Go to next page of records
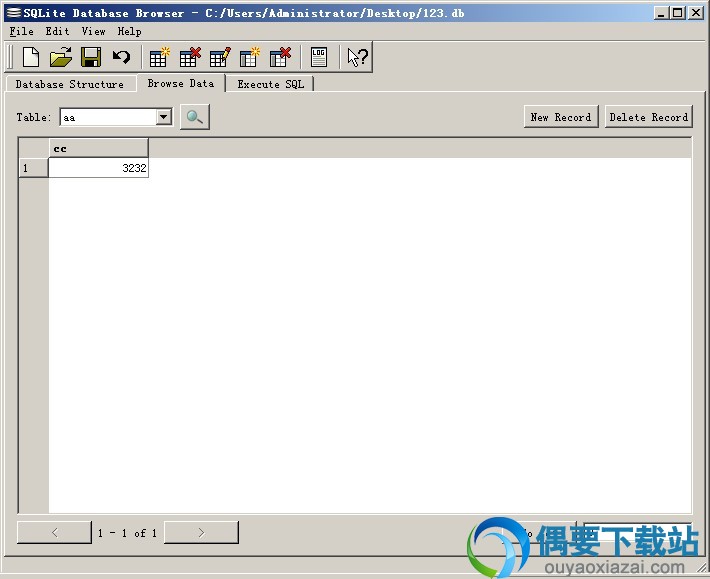The image size is (710, 579). tap(201, 532)
